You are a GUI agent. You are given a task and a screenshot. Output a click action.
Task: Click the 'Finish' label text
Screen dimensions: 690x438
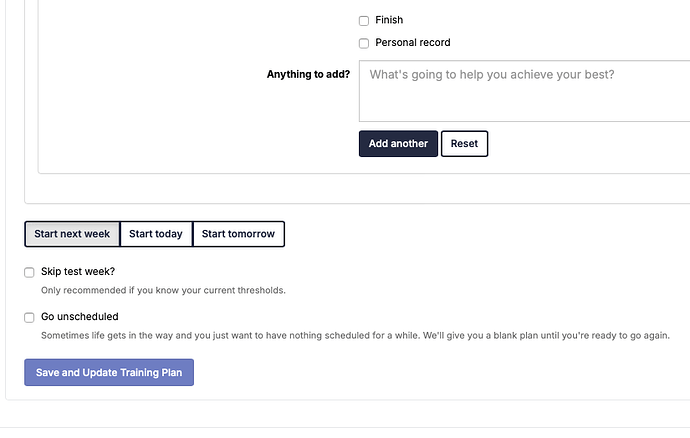(389, 20)
